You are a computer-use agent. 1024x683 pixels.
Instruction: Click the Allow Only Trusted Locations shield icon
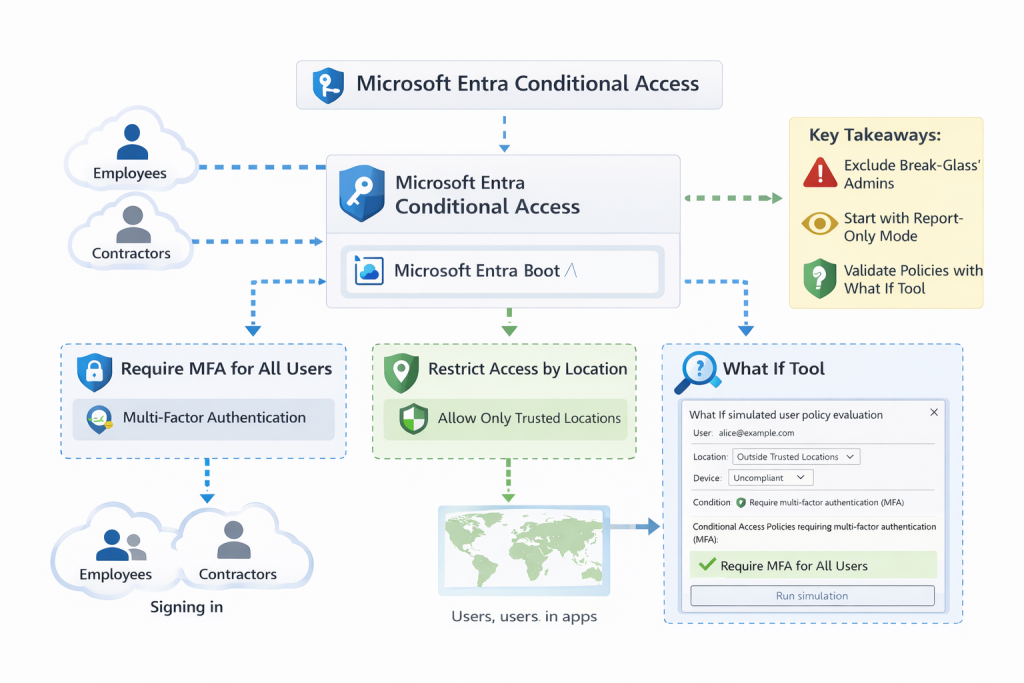coord(413,419)
